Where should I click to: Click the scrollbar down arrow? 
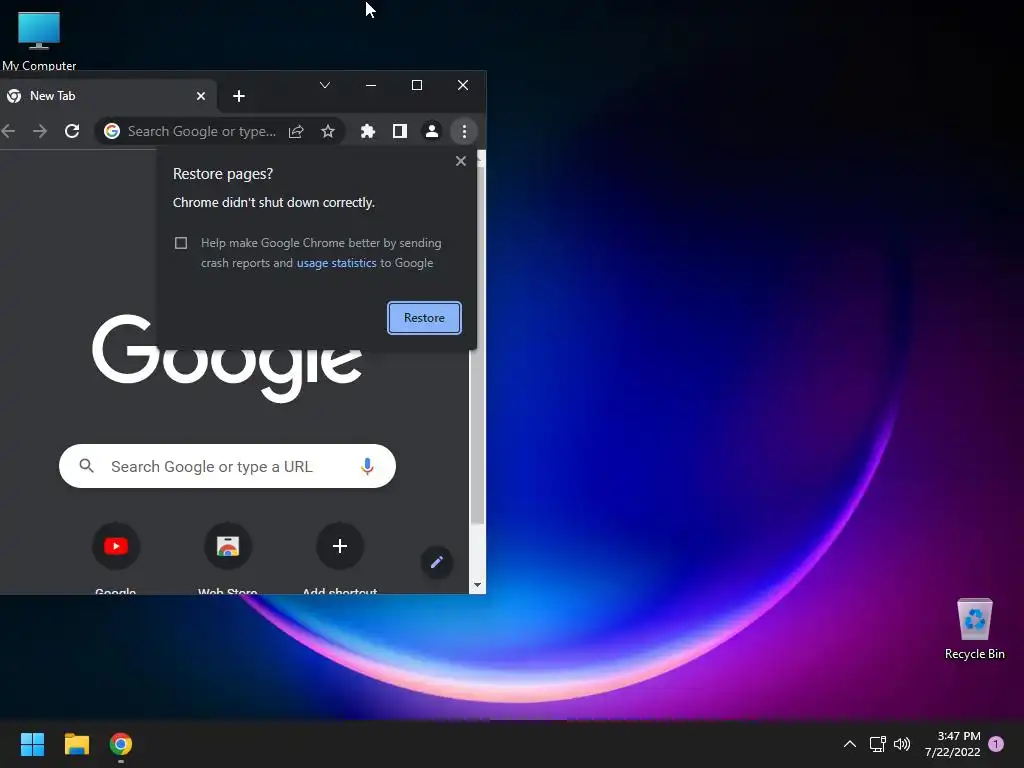(x=477, y=585)
